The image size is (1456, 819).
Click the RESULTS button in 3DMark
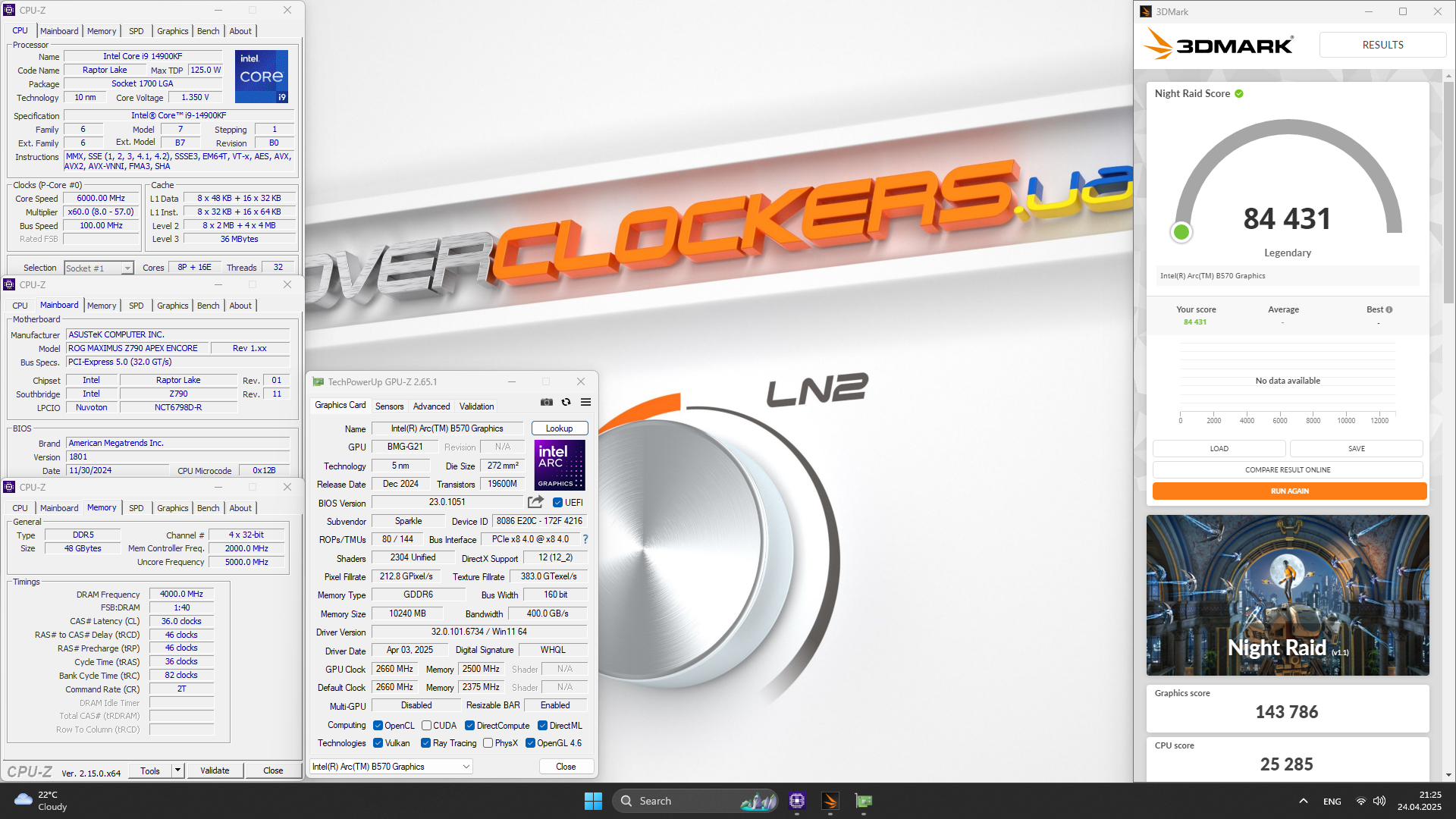[x=1383, y=45]
